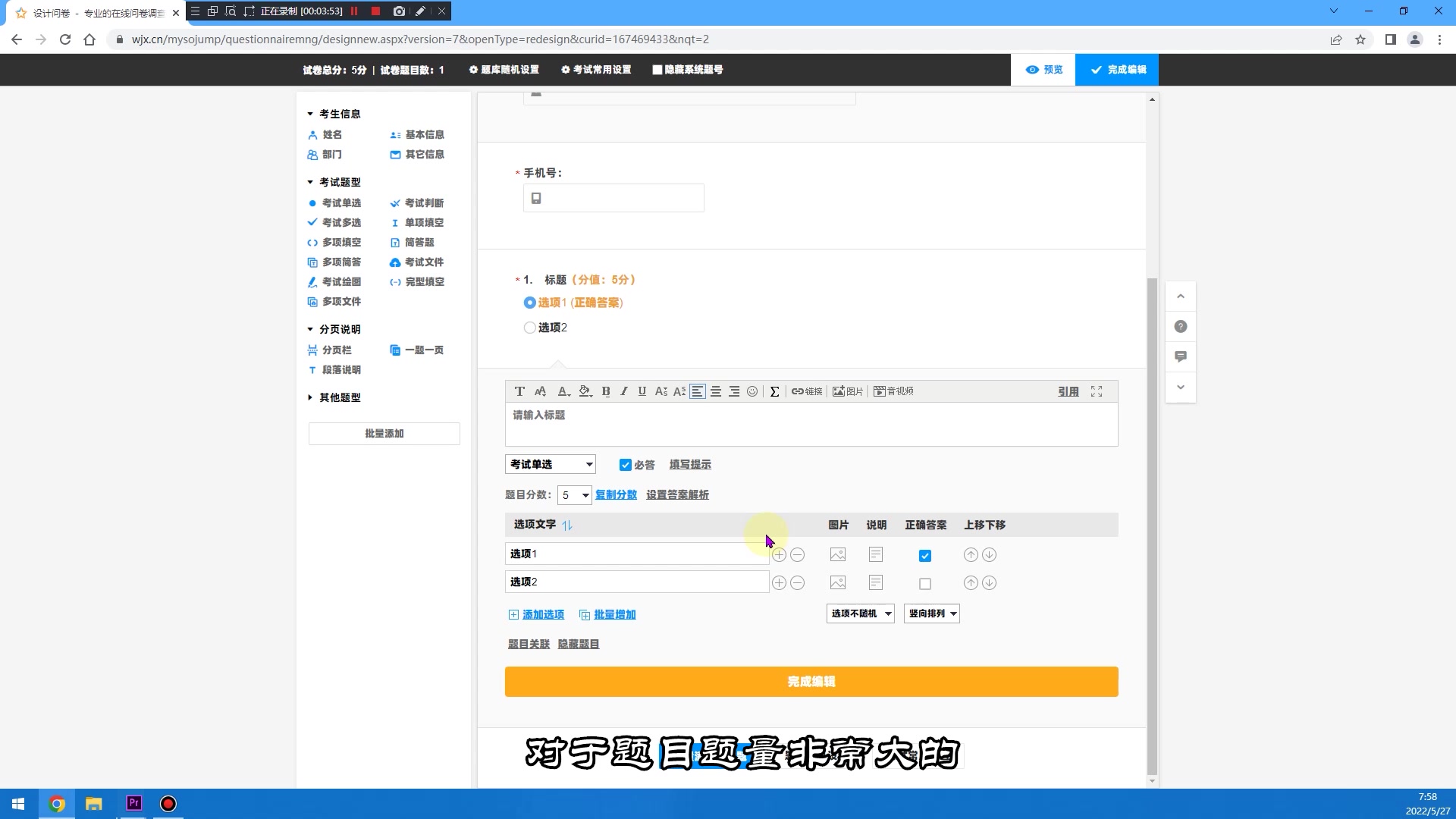Image resolution: width=1456 pixels, height=819 pixels.
Task: Add an option after 选项2 with plus icon
Action: [779, 583]
